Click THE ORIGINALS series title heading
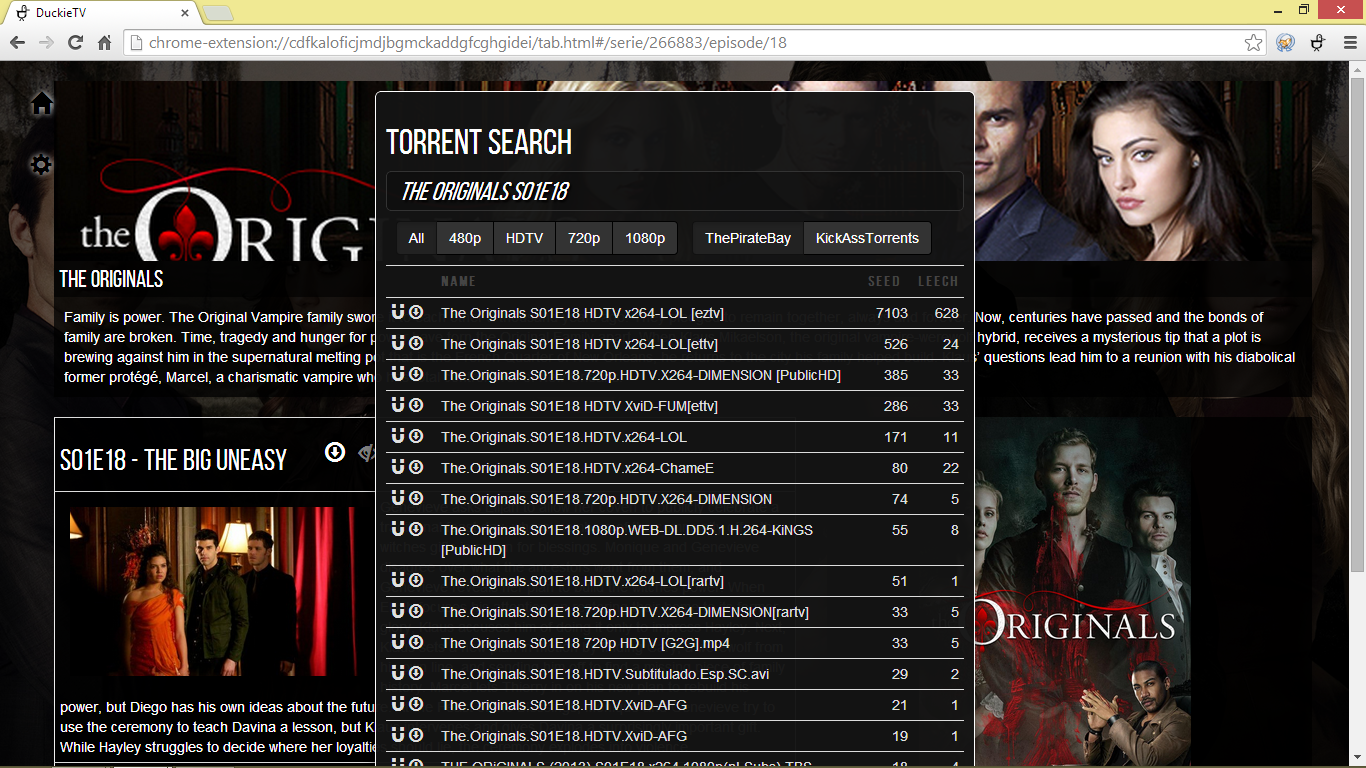Viewport: 1366px width, 768px height. pyautogui.click(x=111, y=279)
